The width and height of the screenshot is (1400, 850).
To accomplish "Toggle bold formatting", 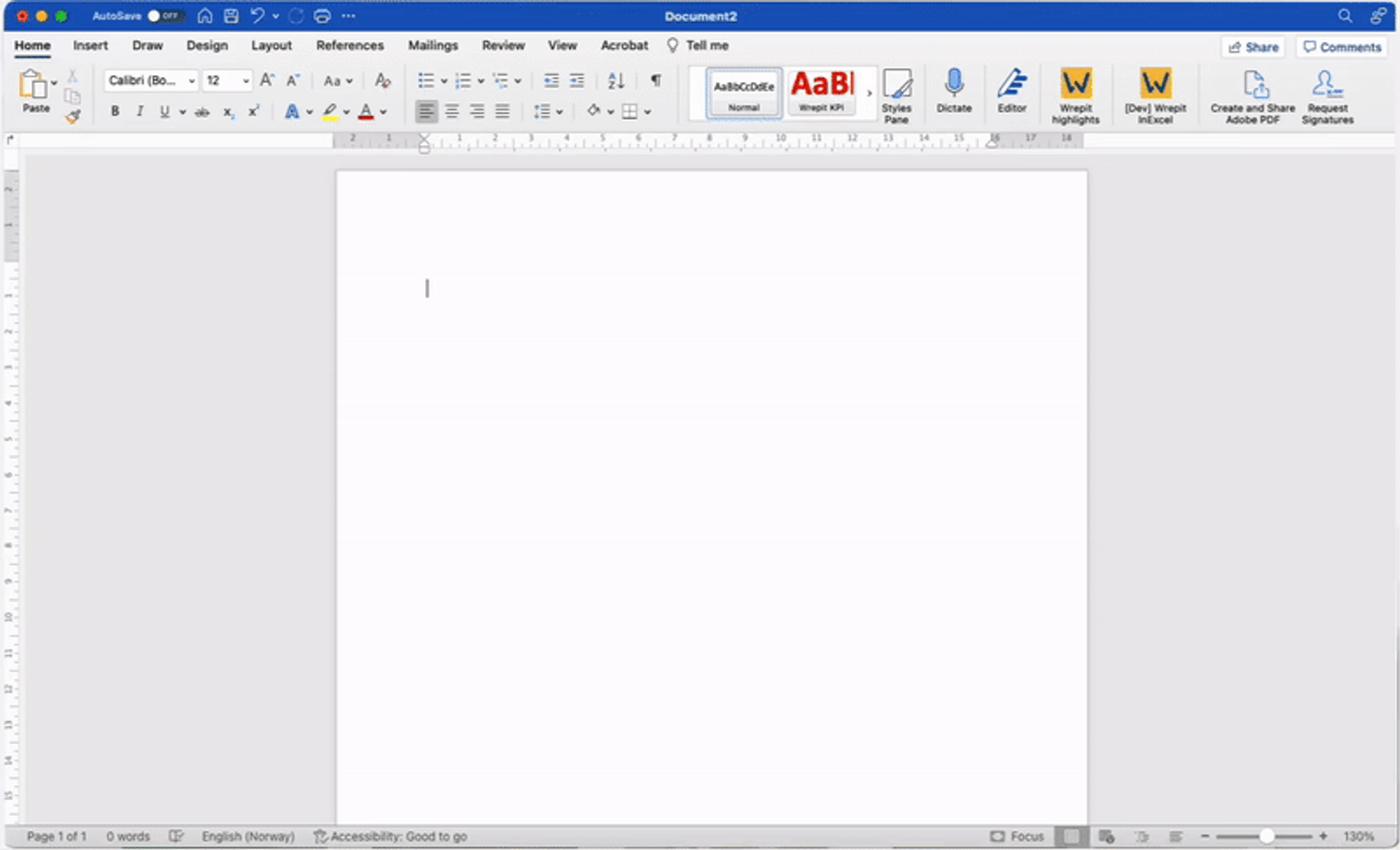I will point(114,112).
